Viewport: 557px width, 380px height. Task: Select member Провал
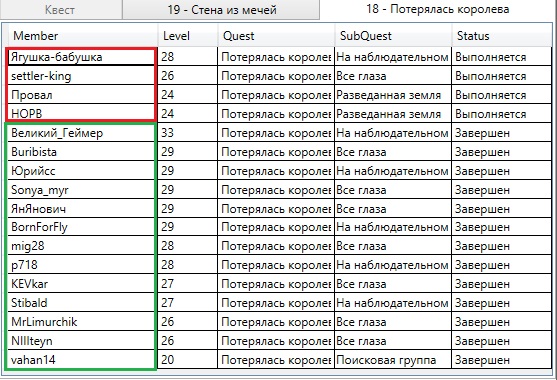pyautogui.click(x=82, y=95)
